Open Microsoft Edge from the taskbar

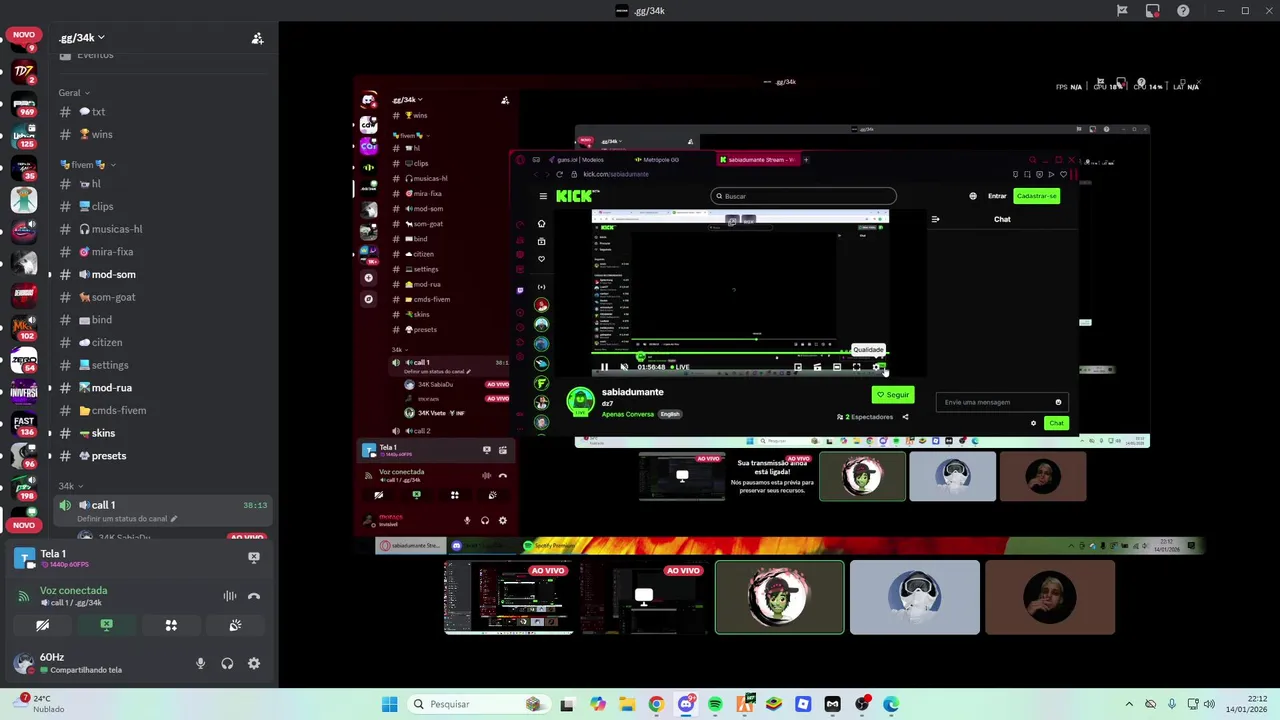tap(891, 704)
